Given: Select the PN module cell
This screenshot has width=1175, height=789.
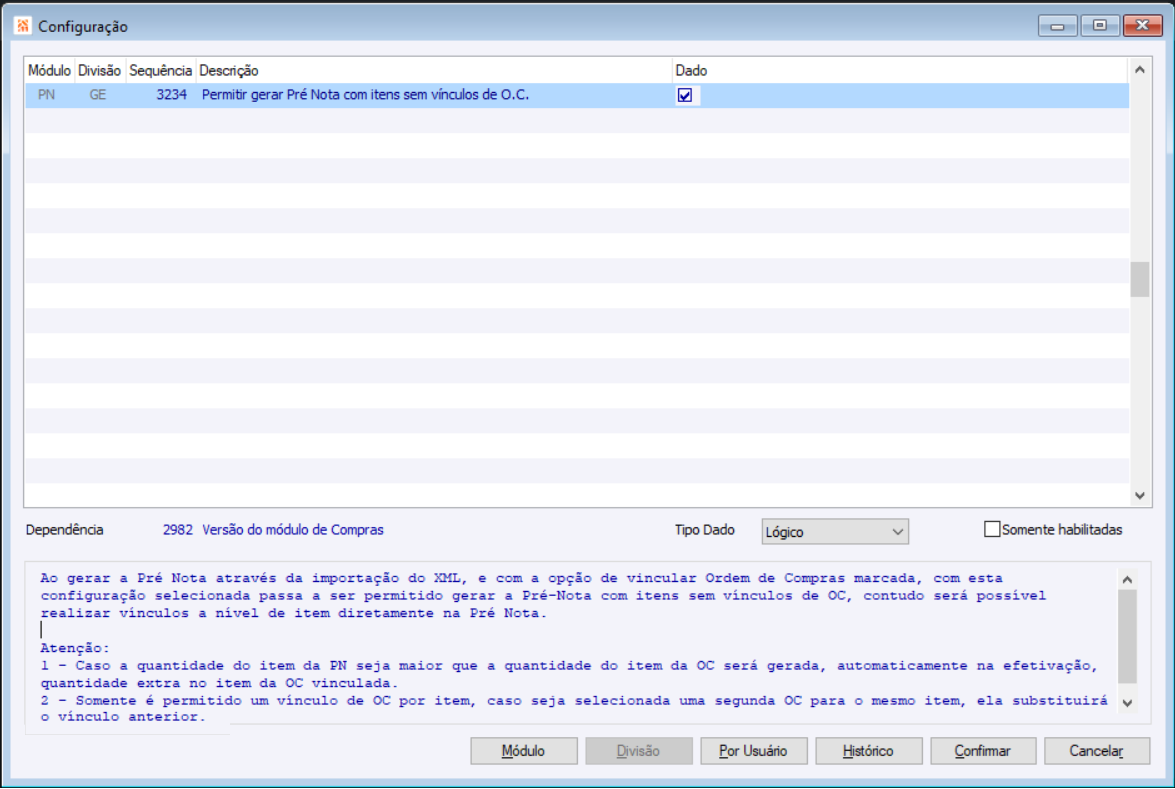Looking at the screenshot, I should point(46,95).
